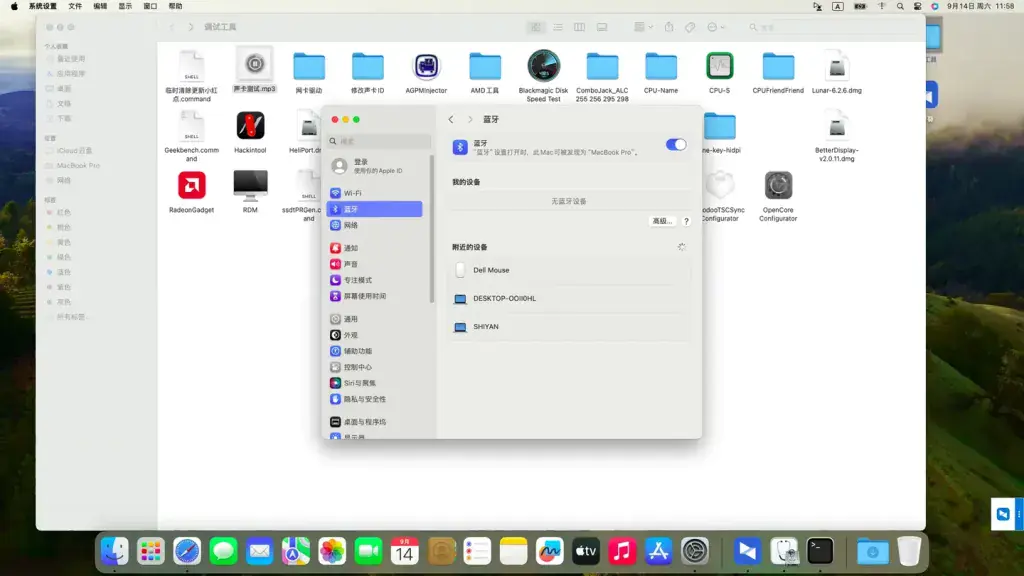This screenshot has height=576, width=1024.
Task: Click the System Settings search field
Action: point(379,141)
